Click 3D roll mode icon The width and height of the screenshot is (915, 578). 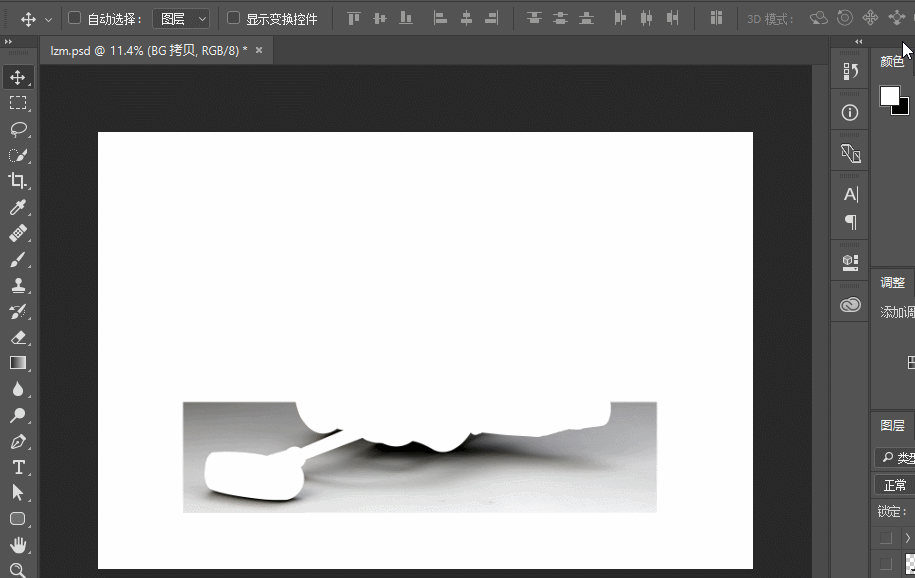tap(844, 19)
